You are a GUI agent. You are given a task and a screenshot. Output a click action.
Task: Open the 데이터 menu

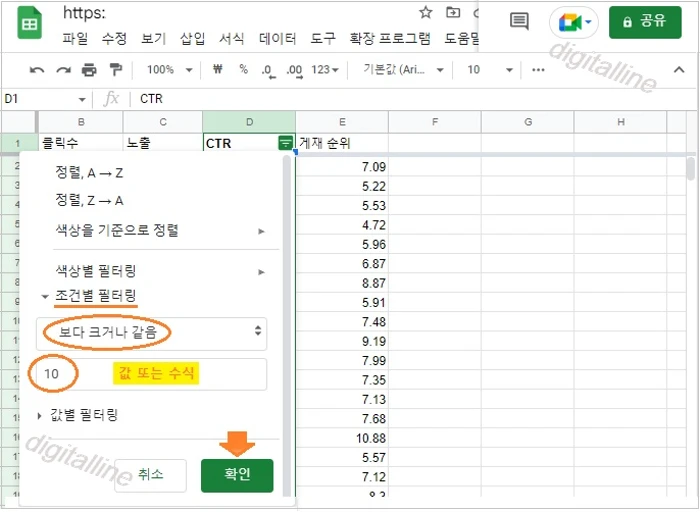277,39
